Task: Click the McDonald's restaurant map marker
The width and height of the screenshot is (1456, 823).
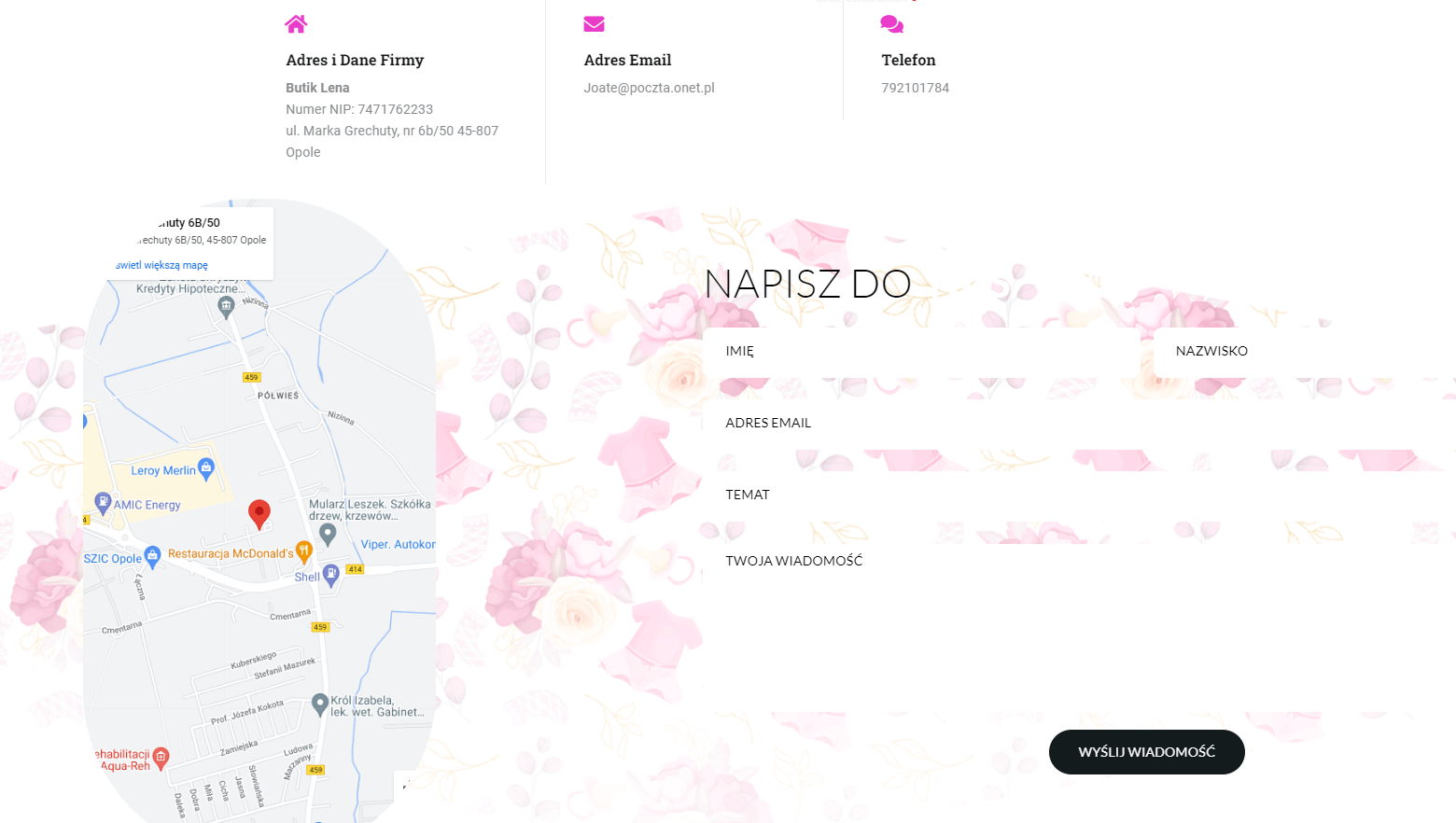Action: coord(303,551)
